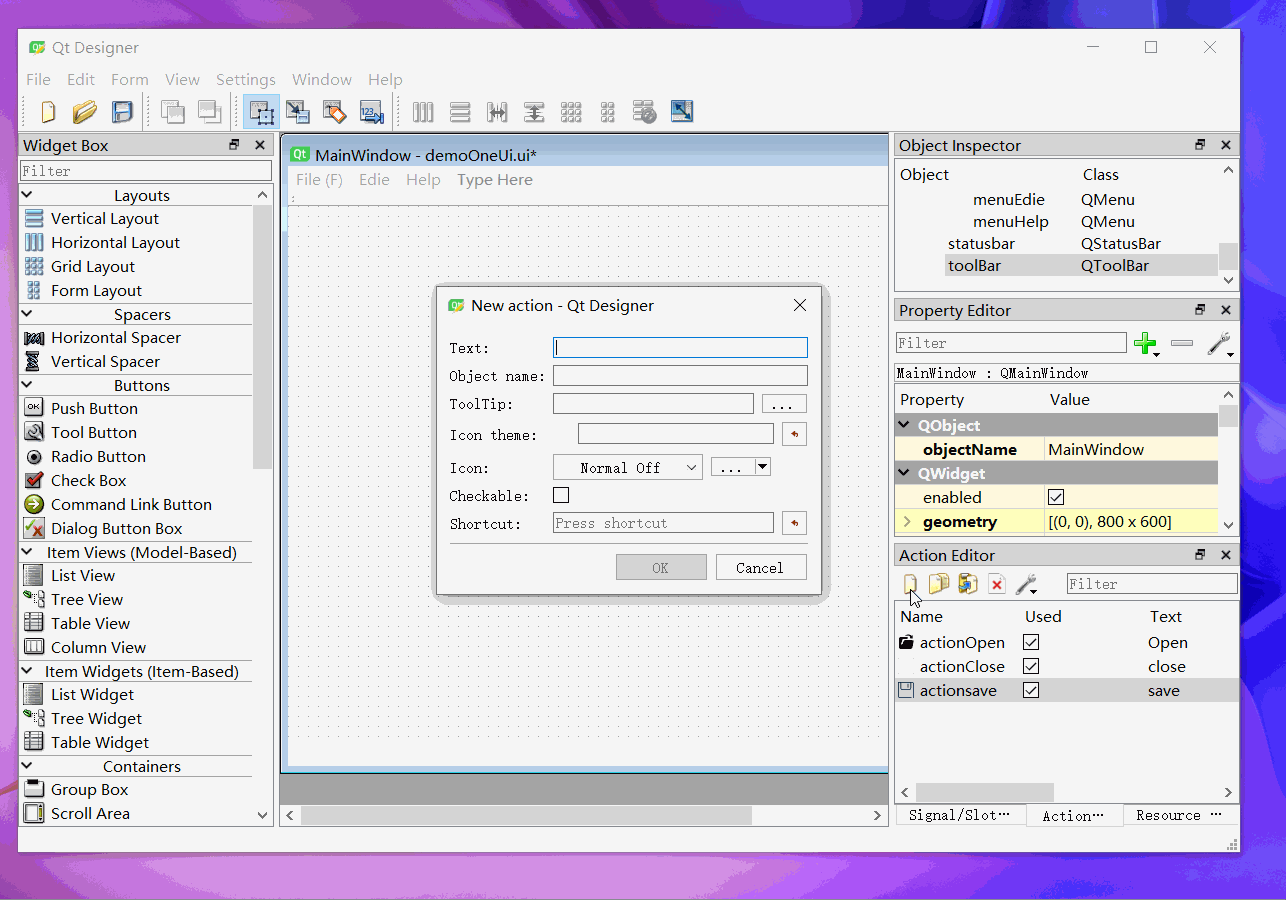Close the Object Inspector dock panel
Viewport: 1286px width, 900px height.
click(1225, 145)
